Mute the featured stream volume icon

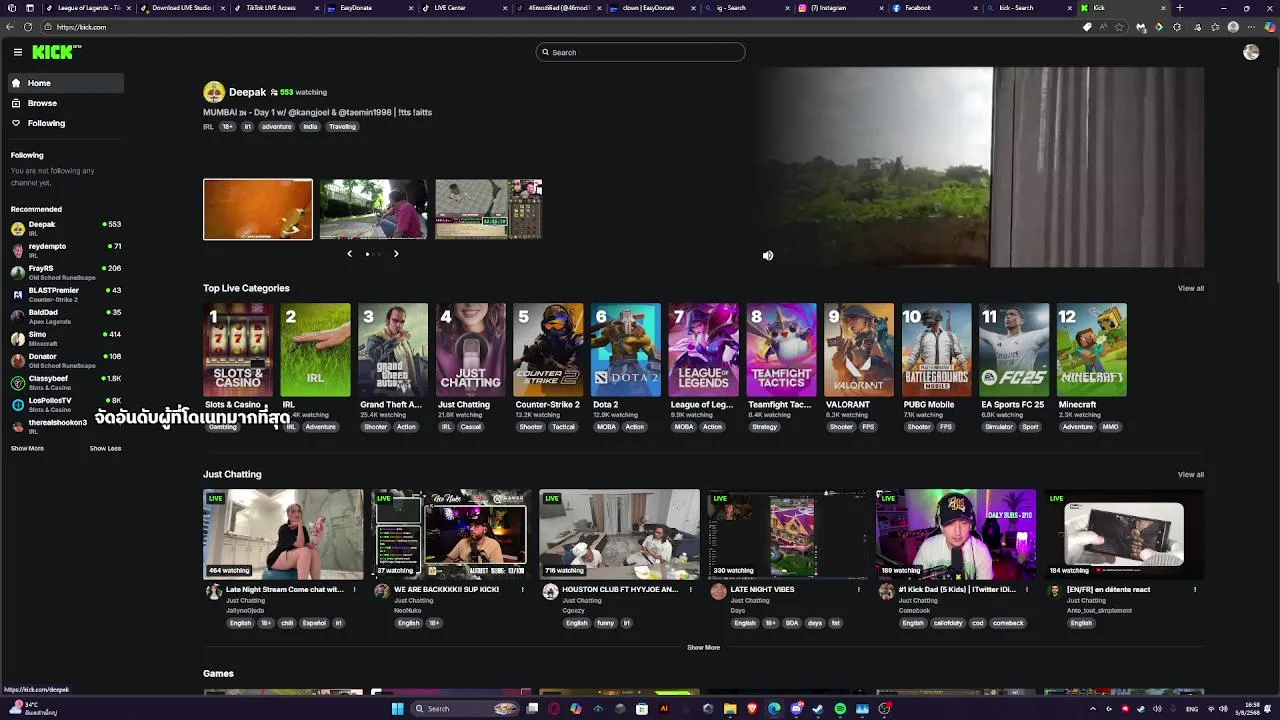(768, 256)
